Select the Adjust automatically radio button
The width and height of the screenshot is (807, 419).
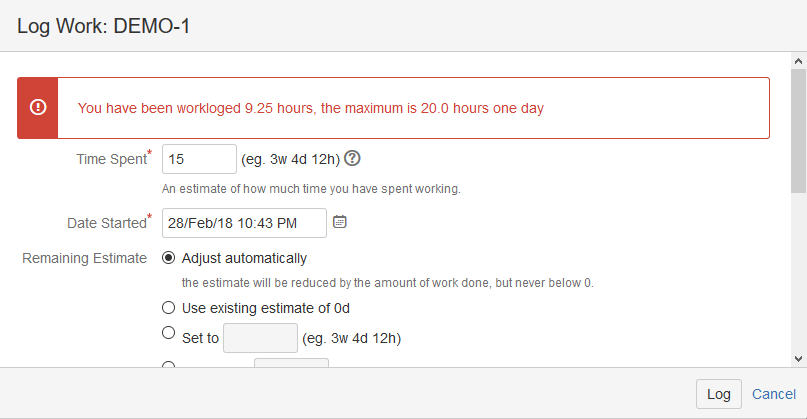169,258
